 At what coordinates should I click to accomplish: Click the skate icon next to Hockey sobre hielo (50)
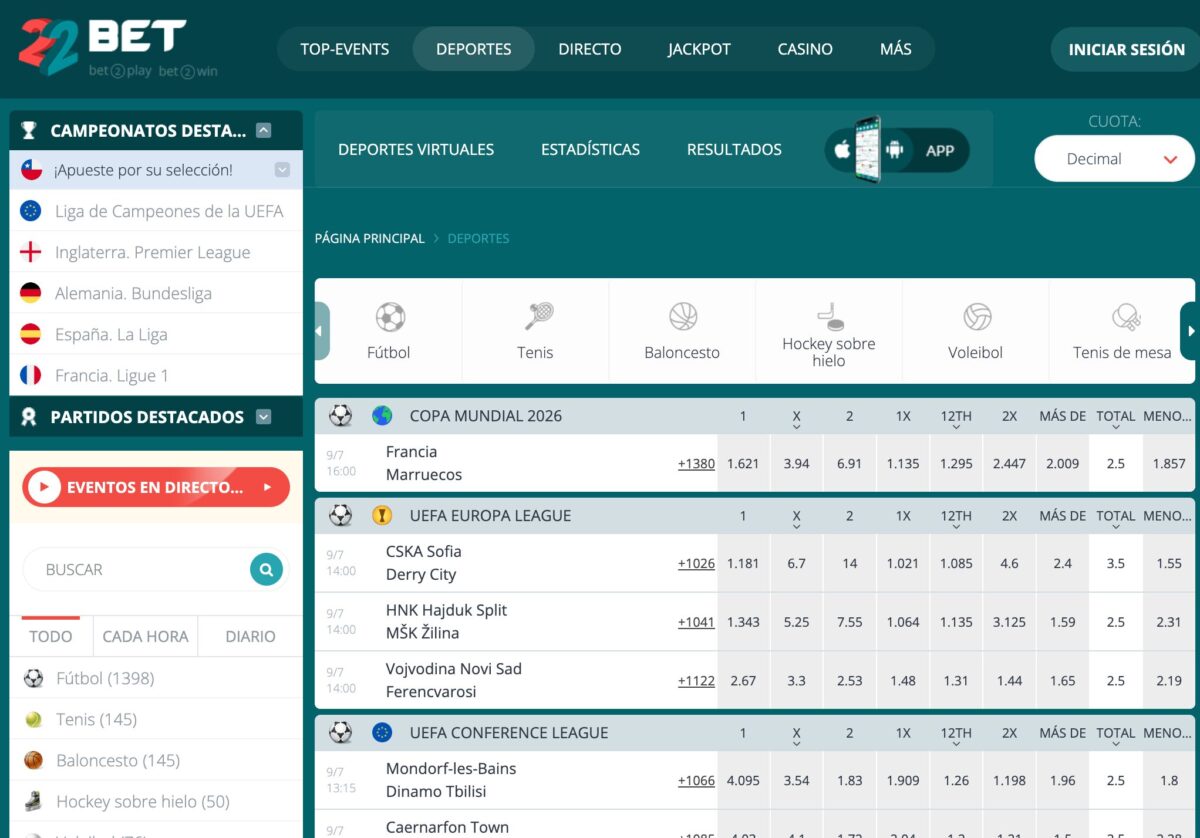coord(34,801)
